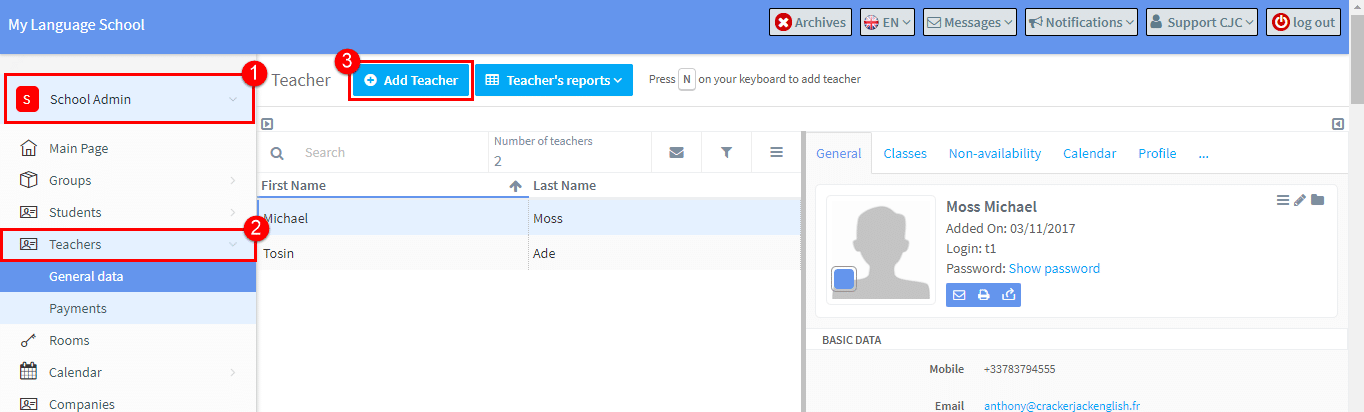Click the pencil edit icon
The height and width of the screenshot is (412, 1364).
point(1300,200)
